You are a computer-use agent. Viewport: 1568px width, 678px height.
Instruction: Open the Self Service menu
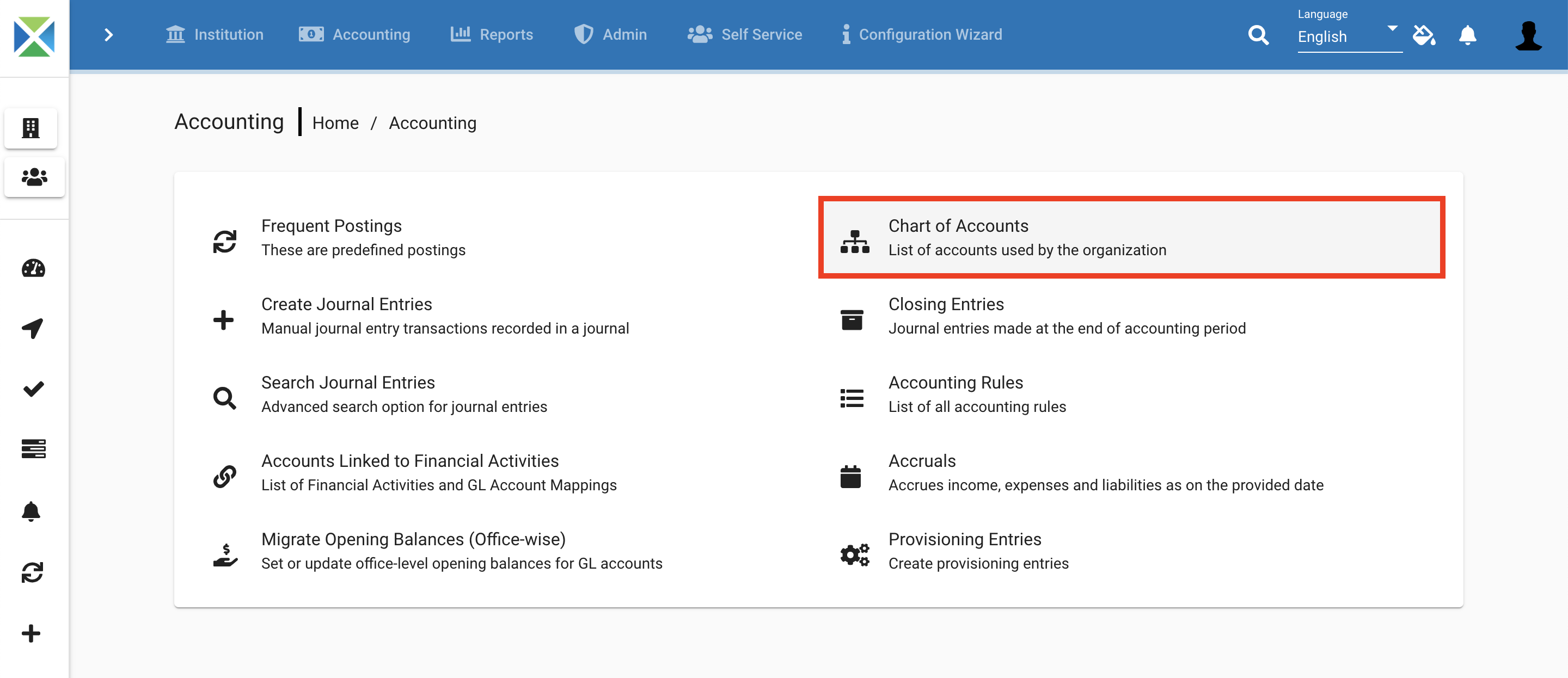744,35
